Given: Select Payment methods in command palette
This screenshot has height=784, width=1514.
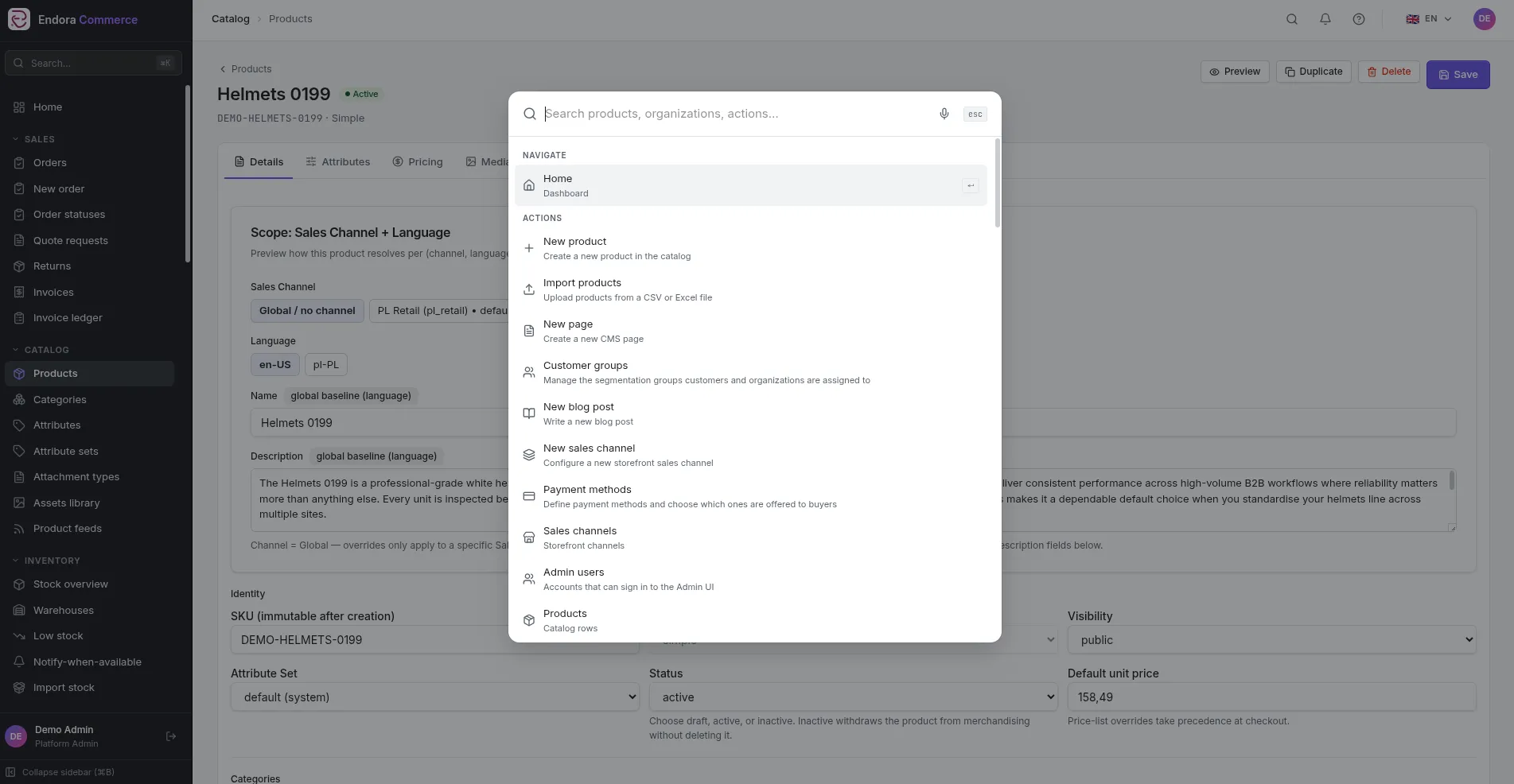Looking at the screenshot, I should [x=750, y=496].
